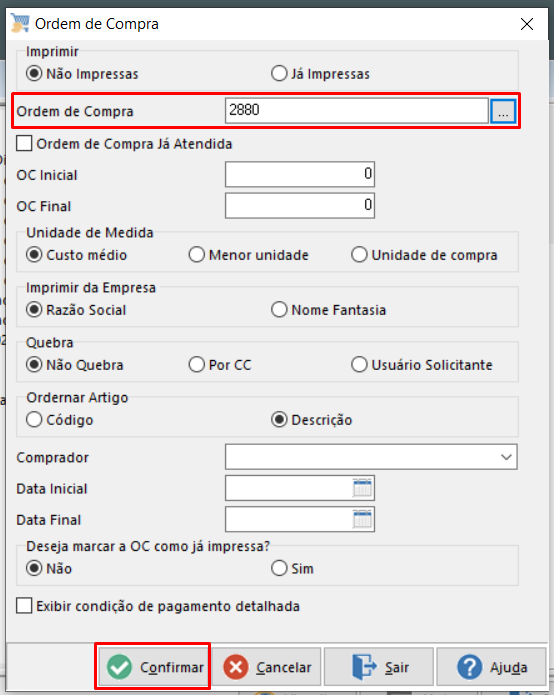
Task: Click the Ordem de Compra text field
Action: [357, 110]
